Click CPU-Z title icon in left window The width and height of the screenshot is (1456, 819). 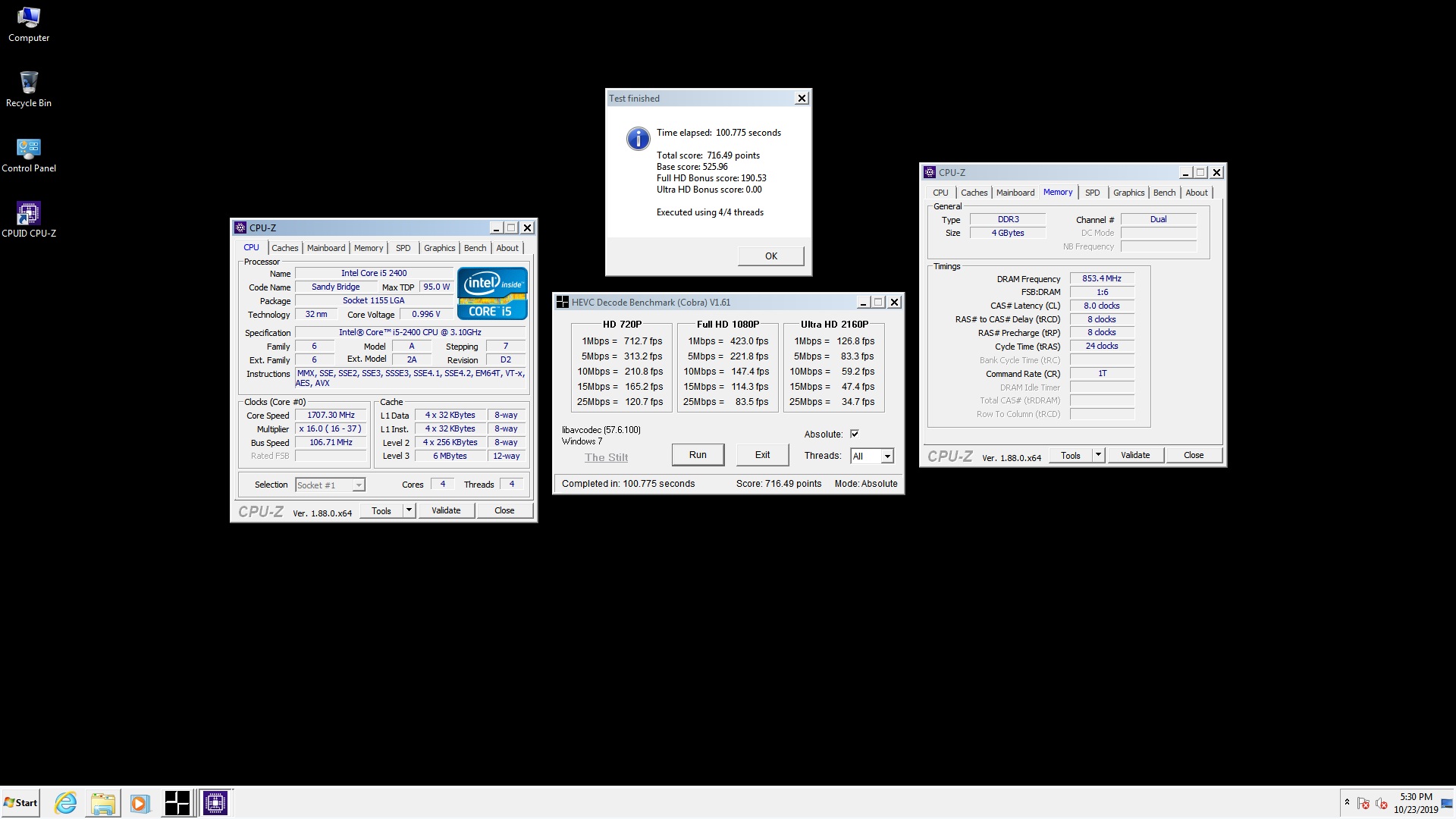point(240,227)
